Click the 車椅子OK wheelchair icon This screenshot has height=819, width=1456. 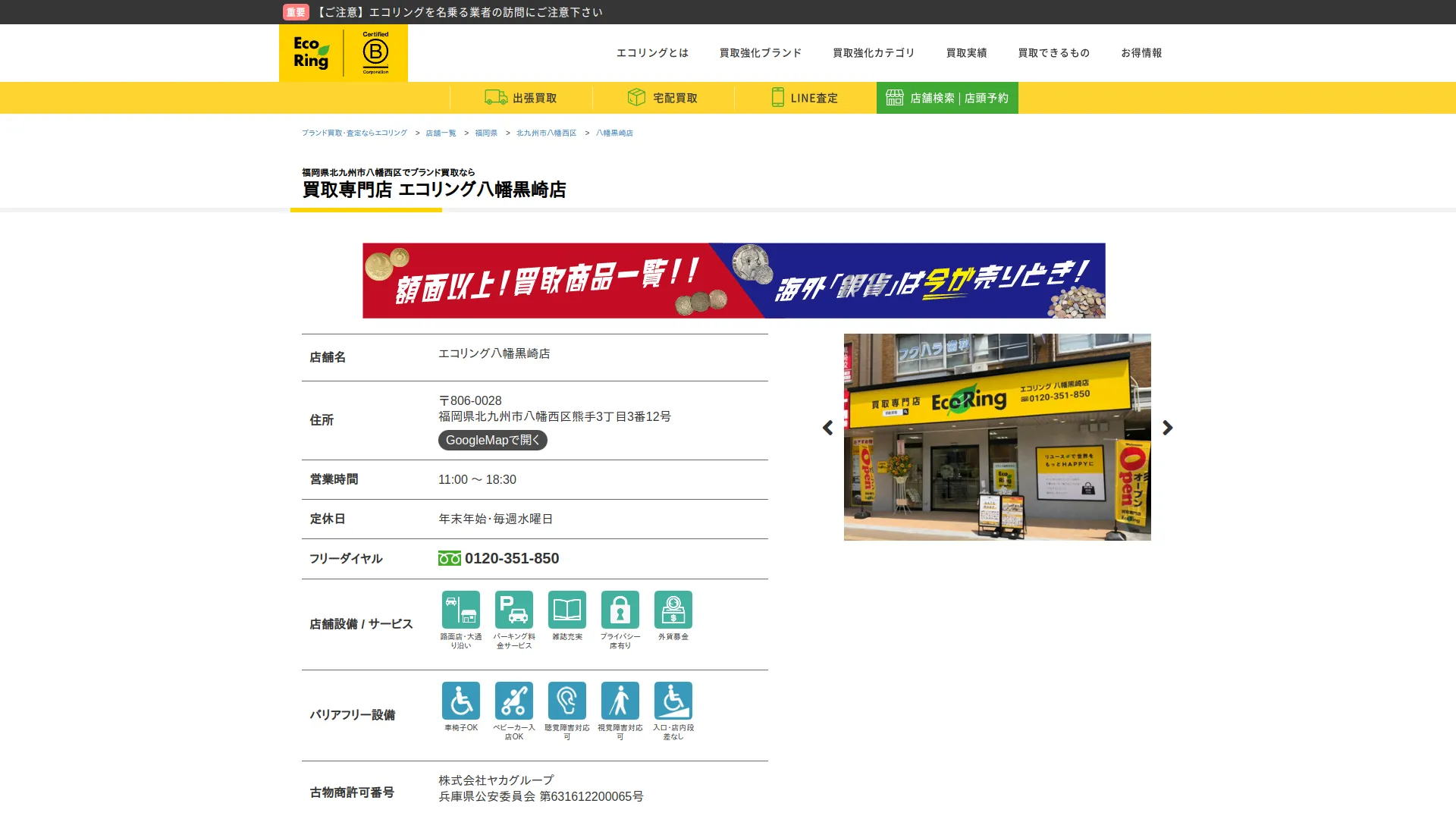[461, 701]
